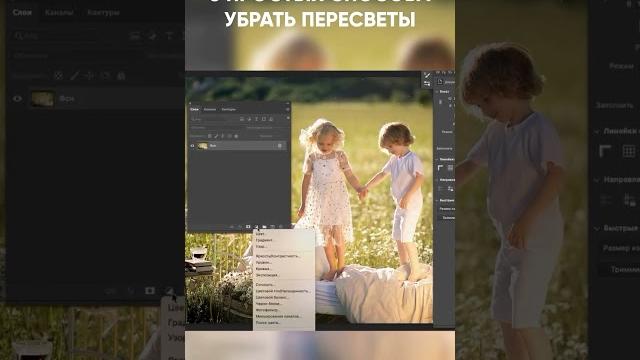This screenshot has height=360, width=640.
Task: Click ruler icon in enlarged background properties
Action: coord(605,151)
